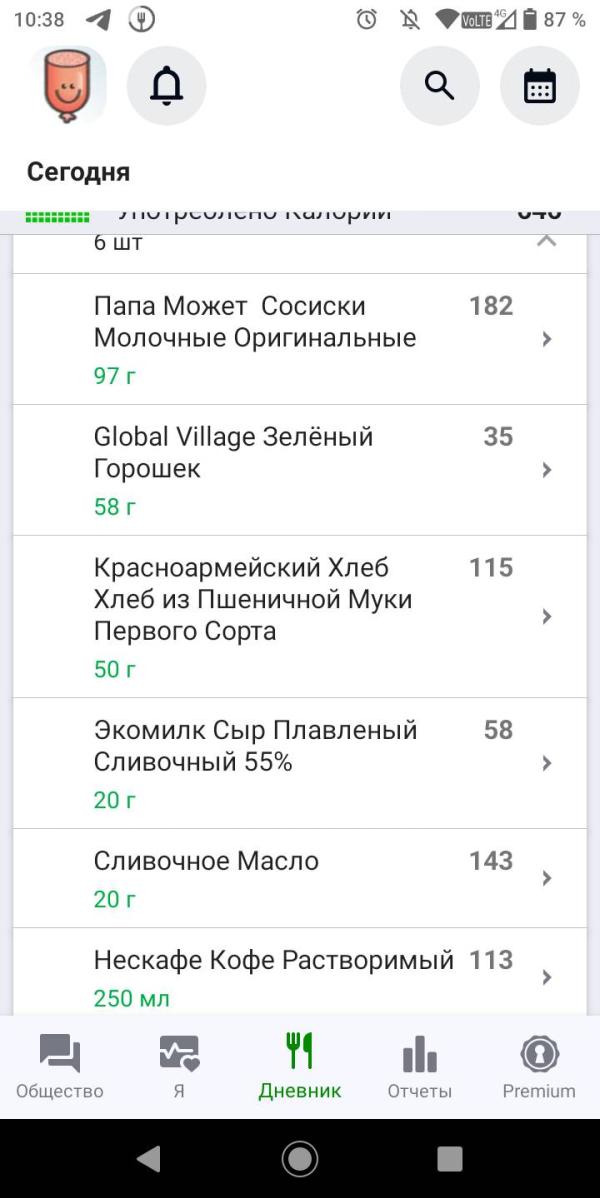Open the calendar date picker icon
This screenshot has width=600, height=1198.
point(540,86)
